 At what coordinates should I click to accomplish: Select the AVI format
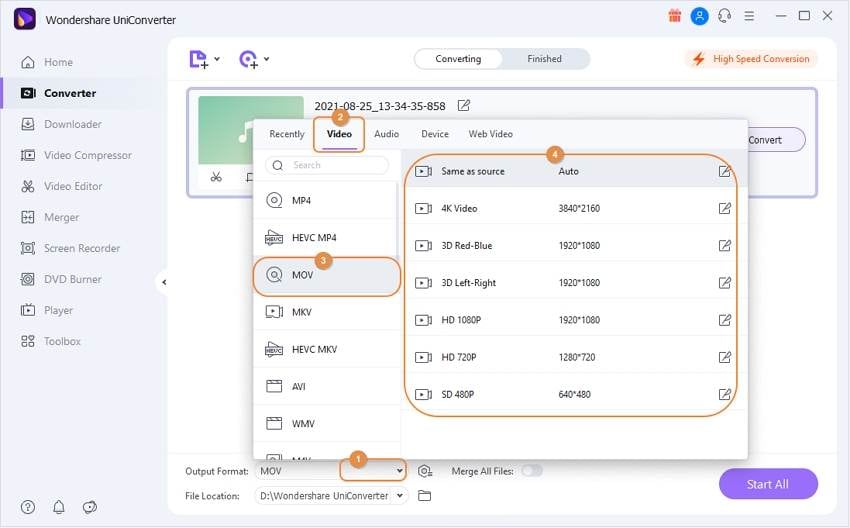point(326,387)
